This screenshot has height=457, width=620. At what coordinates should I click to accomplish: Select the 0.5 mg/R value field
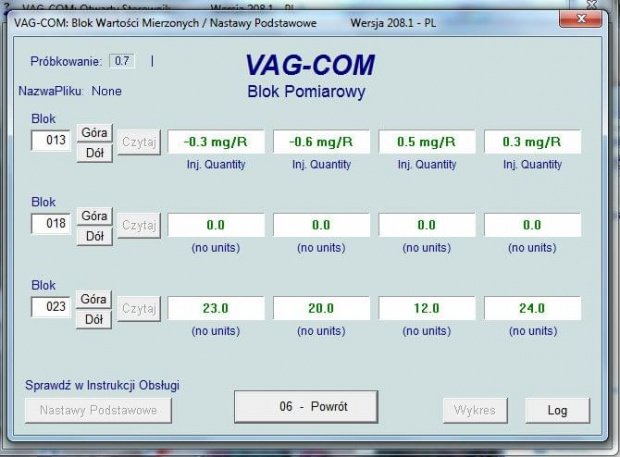click(x=427, y=142)
